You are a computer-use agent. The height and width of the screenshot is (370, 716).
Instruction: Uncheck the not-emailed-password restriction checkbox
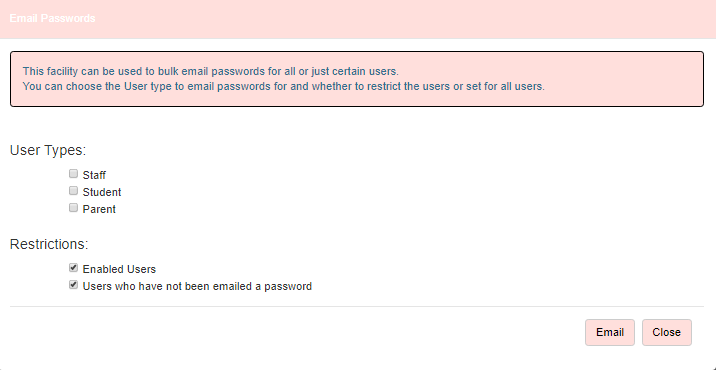74,285
